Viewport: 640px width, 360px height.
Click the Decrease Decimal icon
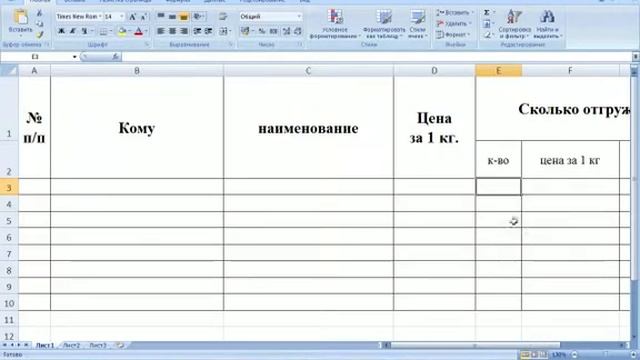pos(298,31)
